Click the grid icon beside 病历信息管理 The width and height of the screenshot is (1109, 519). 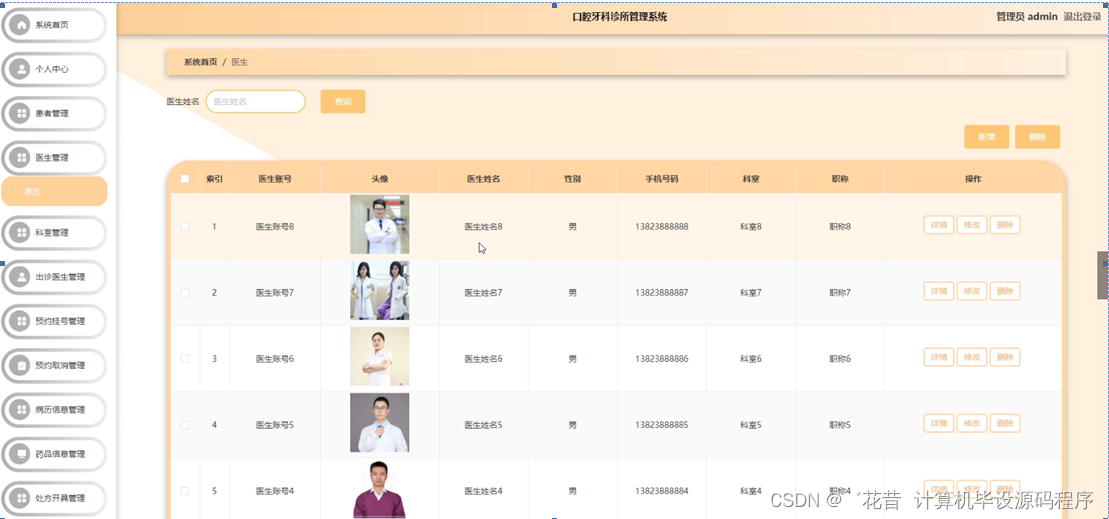[22, 409]
